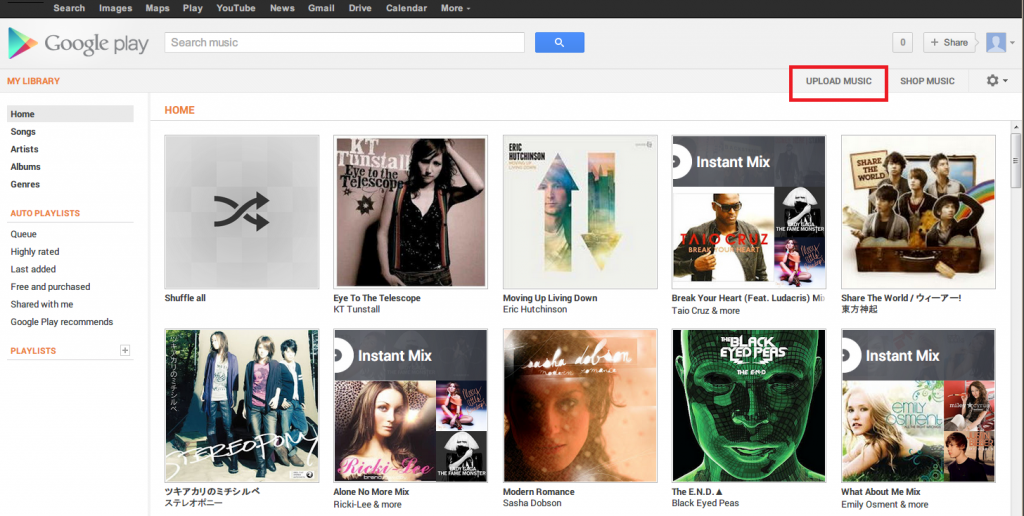
Task: Click the Share button
Action: (x=949, y=42)
